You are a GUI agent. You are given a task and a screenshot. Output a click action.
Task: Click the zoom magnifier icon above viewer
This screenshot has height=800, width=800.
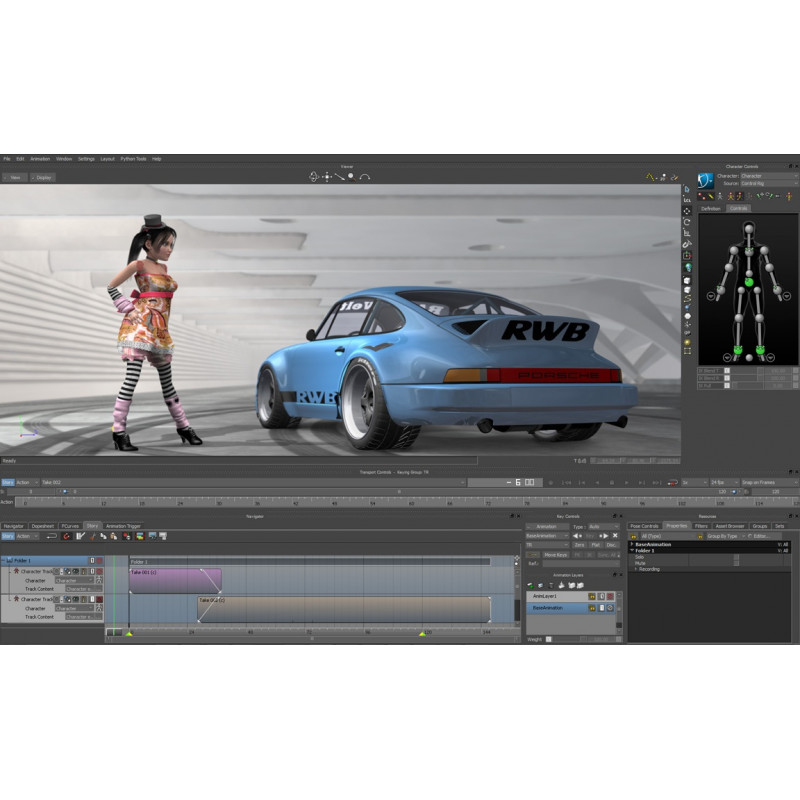pos(351,177)
